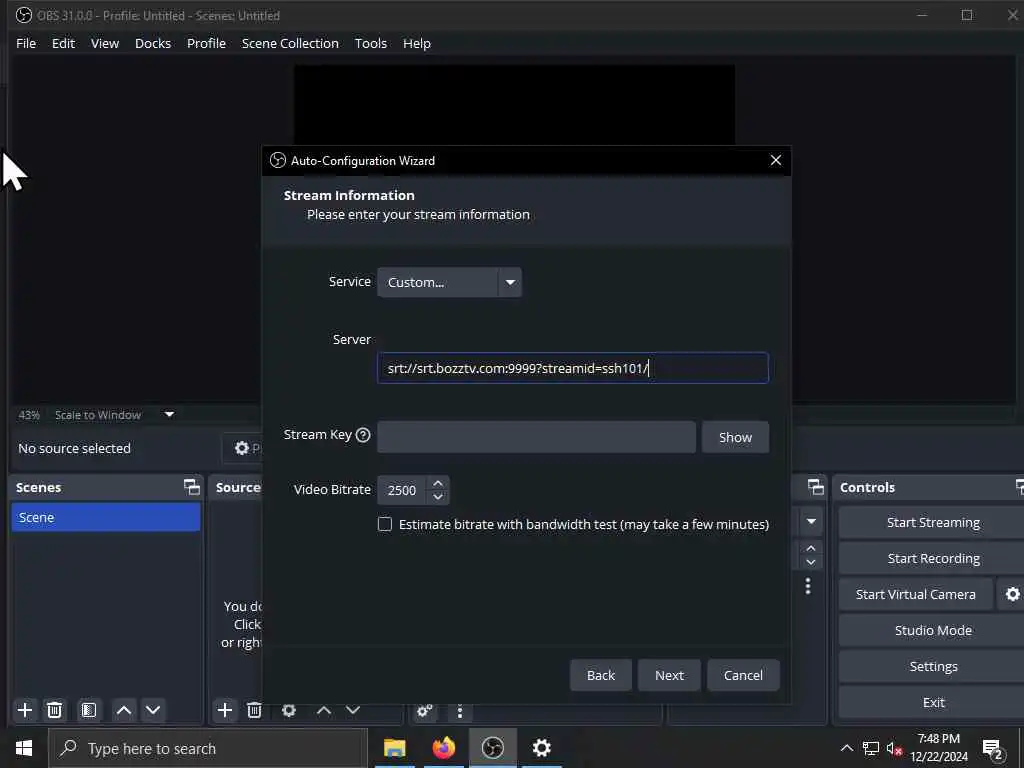Enable estimate bitrate with bandwidth test
The height and width of the screenshot is (768, 1024).
[x=385, y=524]
